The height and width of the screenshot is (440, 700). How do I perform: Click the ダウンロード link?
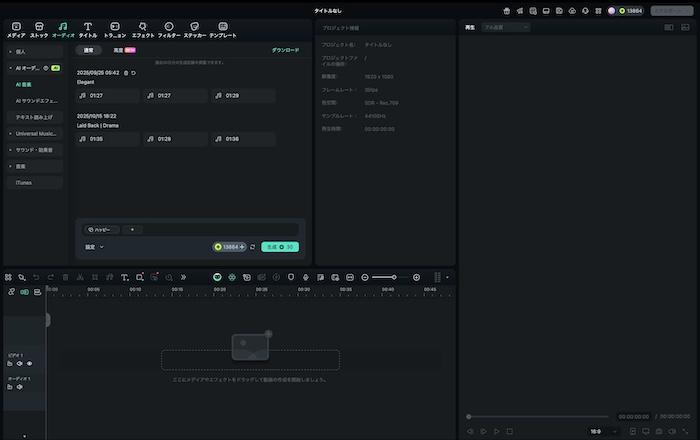tap(285, 49)
